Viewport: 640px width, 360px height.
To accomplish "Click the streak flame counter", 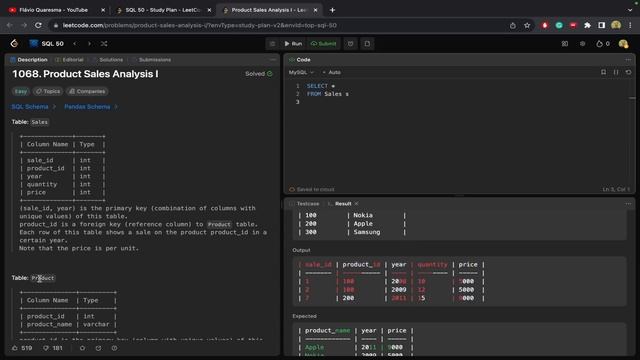I will [603, 43].
